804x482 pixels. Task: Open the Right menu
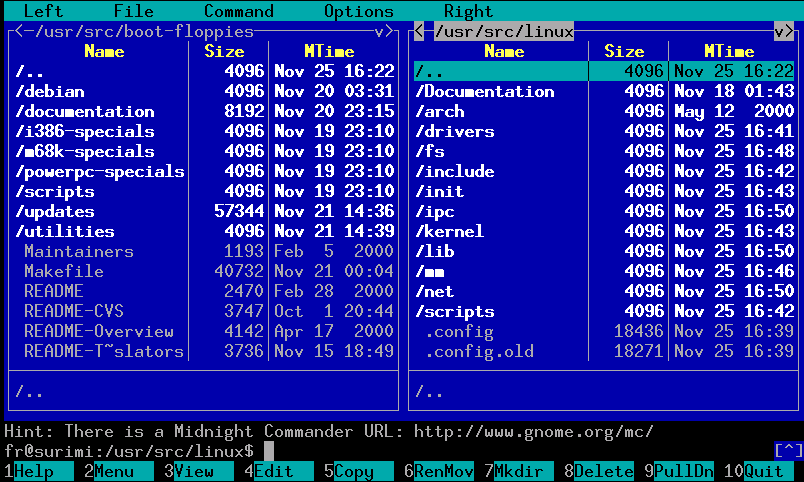[468, 11]
